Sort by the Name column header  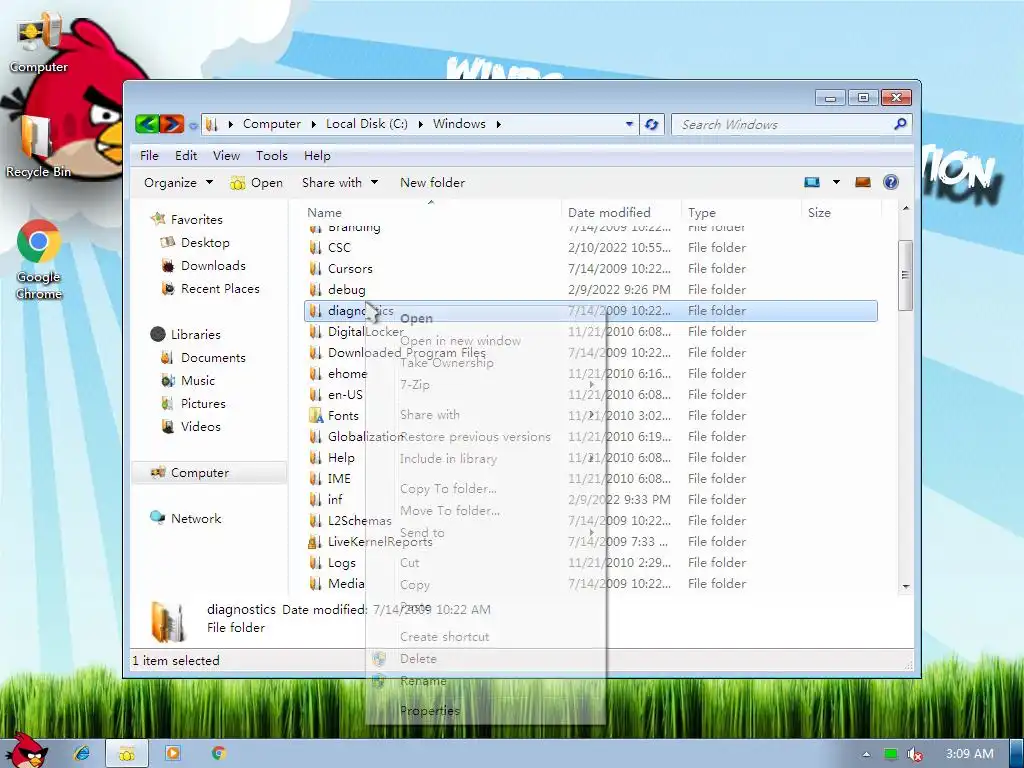431,212
